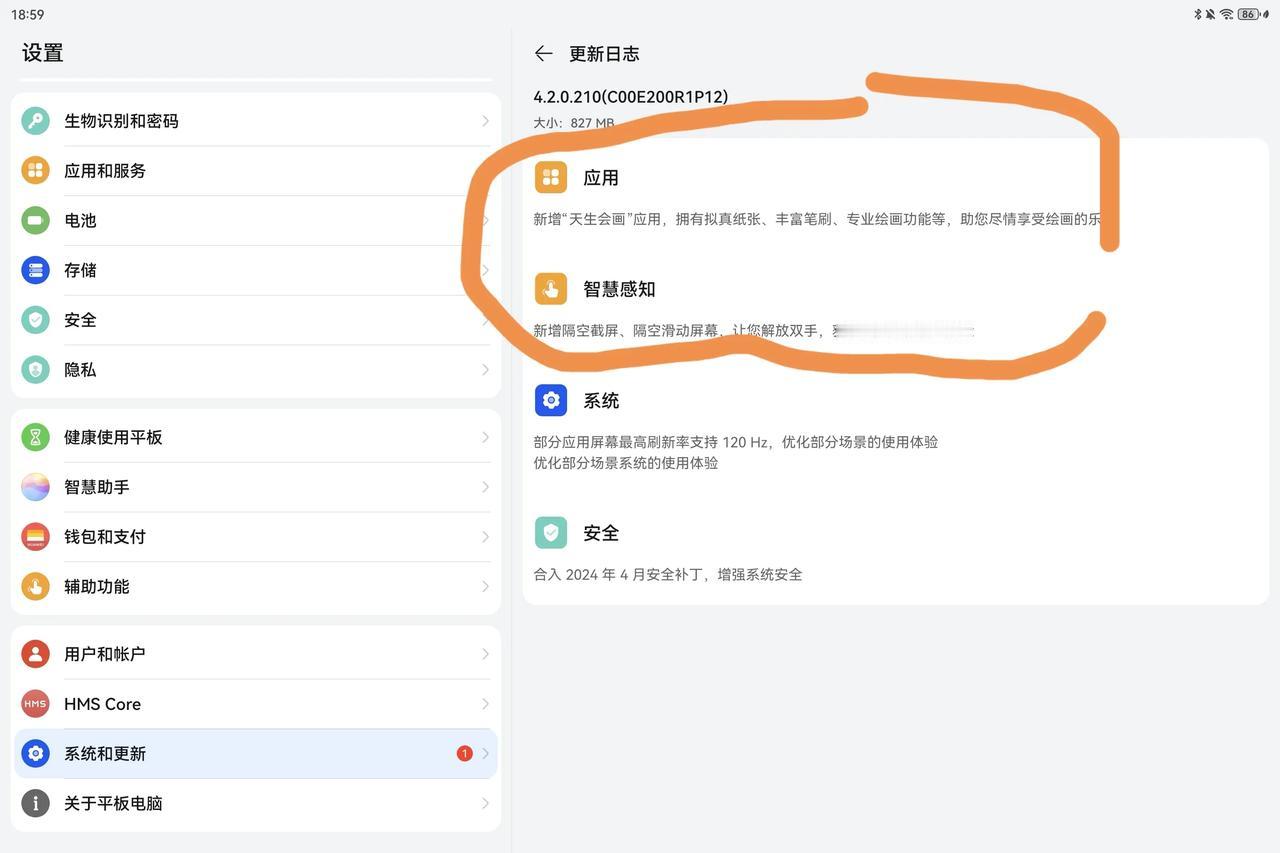Tap the 辅助功能 hand icon
1280x853 pixels.
point(35,587)
